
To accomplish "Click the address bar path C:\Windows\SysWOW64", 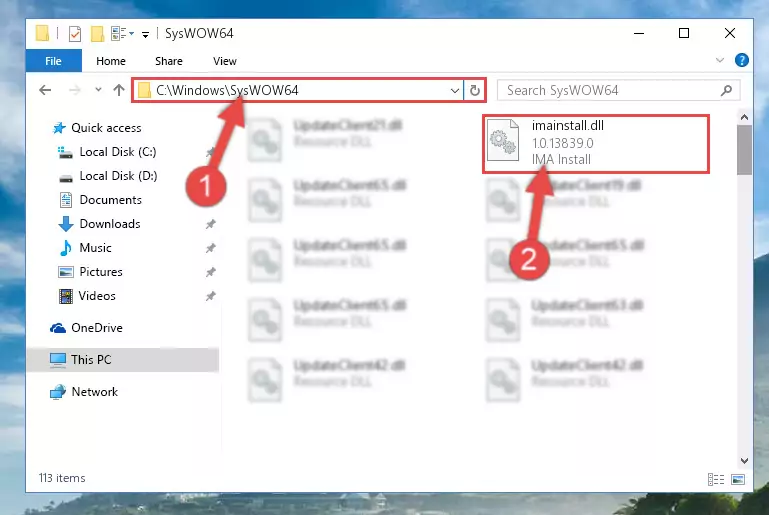I will (x=227, y=90).
